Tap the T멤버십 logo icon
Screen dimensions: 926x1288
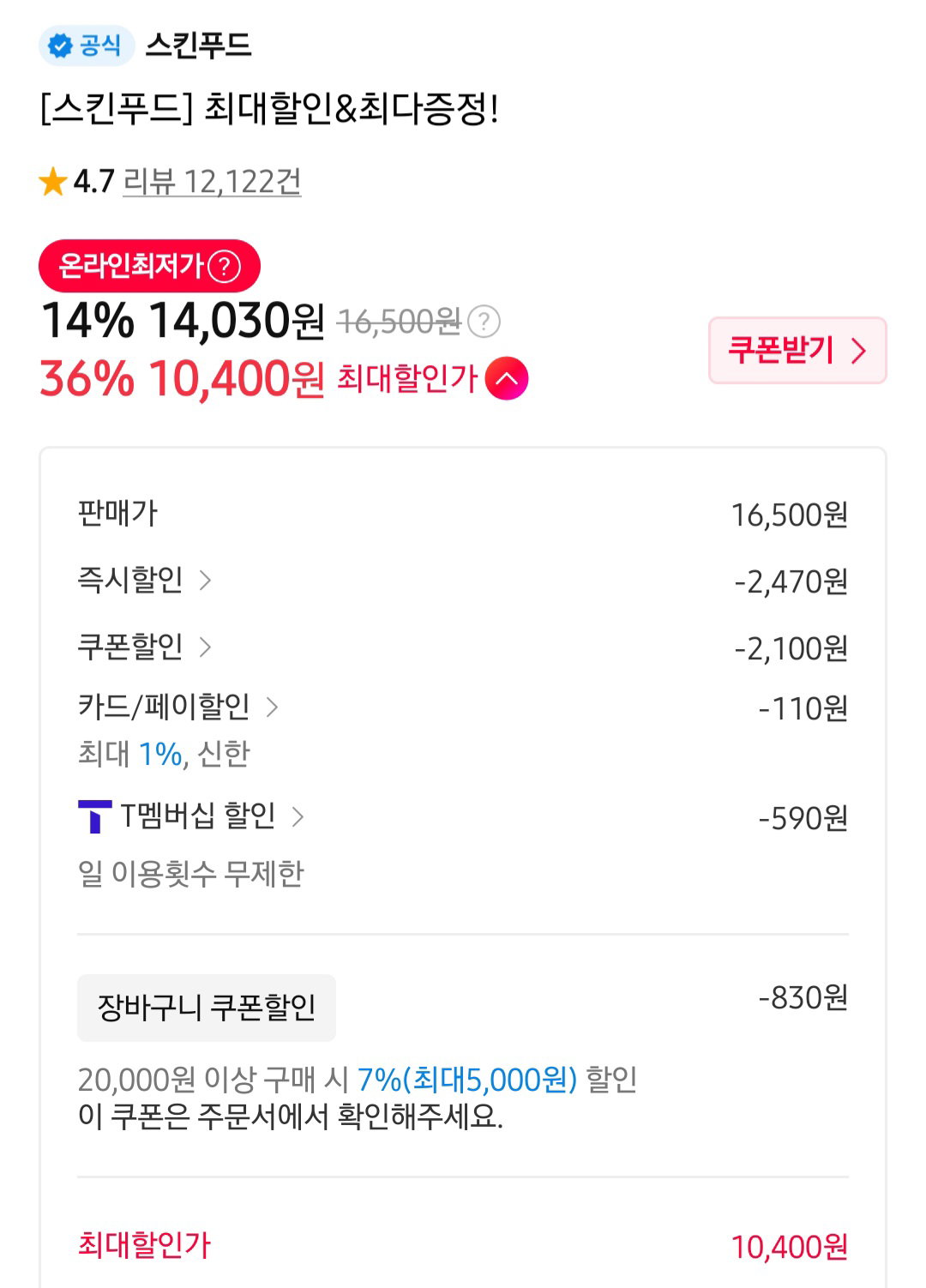94,816
